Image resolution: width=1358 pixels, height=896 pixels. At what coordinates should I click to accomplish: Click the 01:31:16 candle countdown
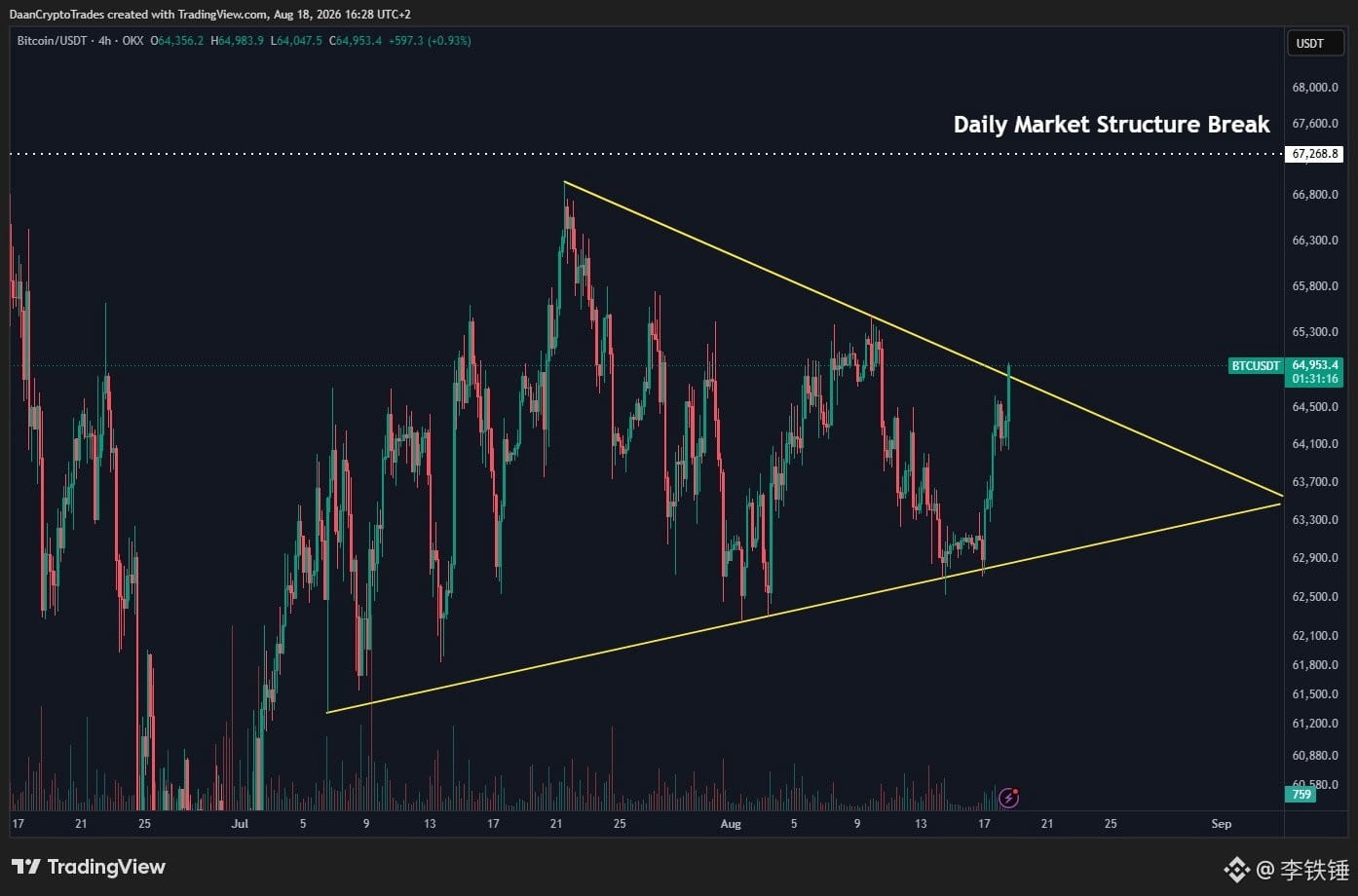1315,379
